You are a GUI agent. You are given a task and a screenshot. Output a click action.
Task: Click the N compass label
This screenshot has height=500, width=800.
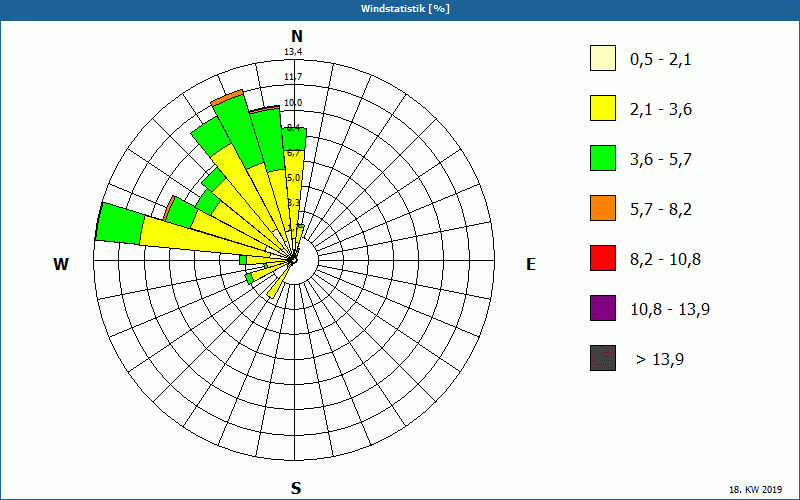[x=297, y=36]
